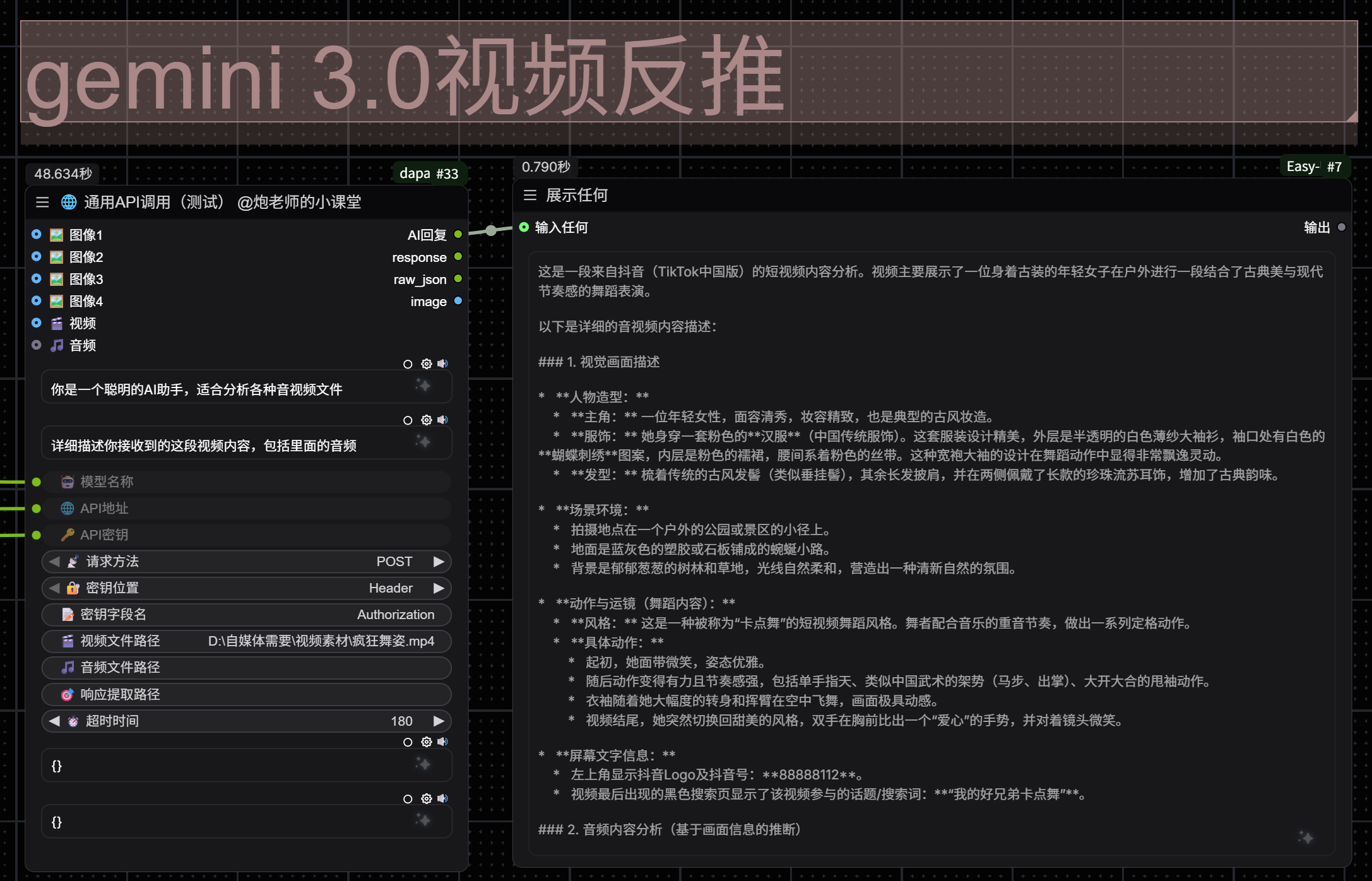Click the 图像1 picture icon
Viewport: 1372px width, 881px height.
[57, 235]
